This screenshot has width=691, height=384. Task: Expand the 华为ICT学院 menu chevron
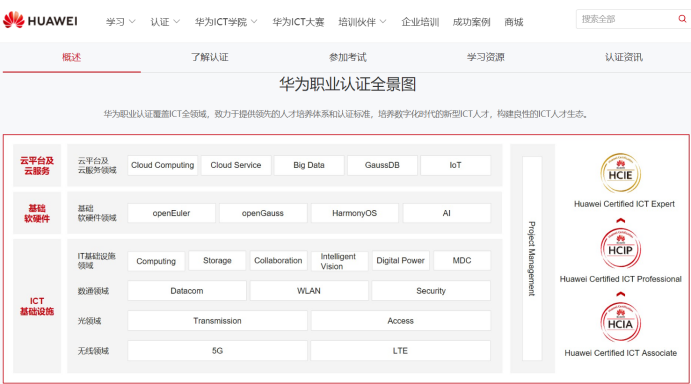coord(254,21)
